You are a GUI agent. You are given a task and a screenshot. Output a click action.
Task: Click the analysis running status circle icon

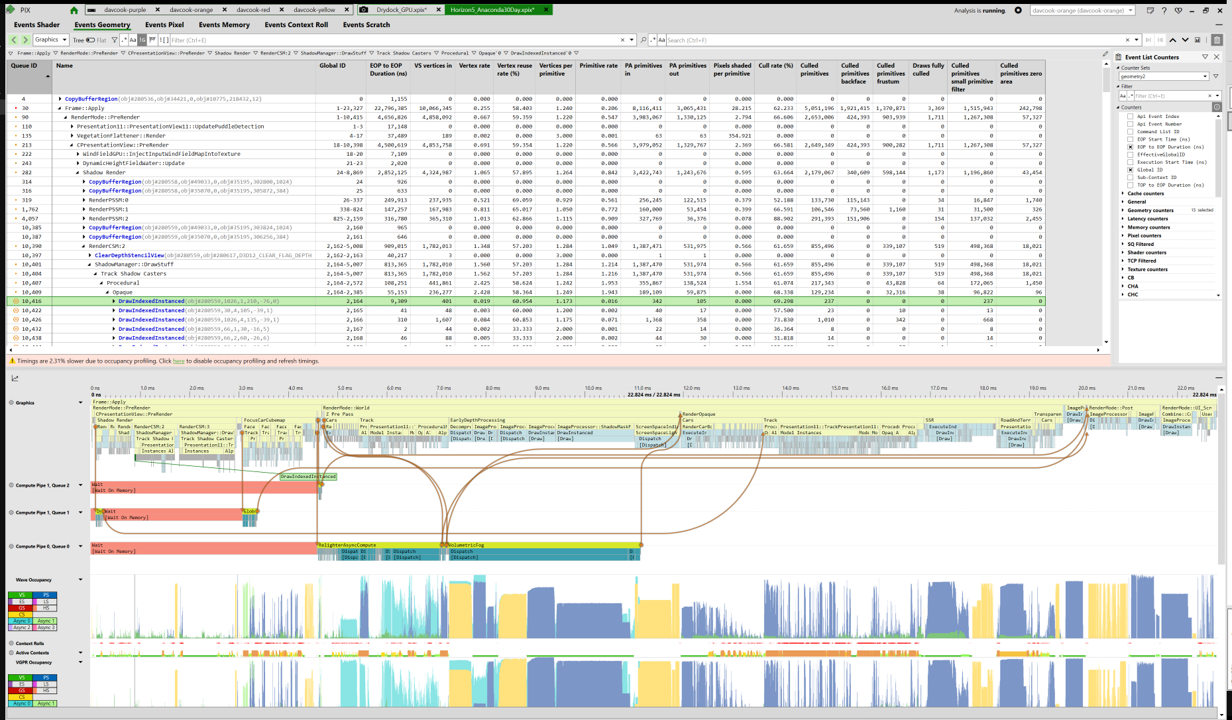click(1018, 10)
